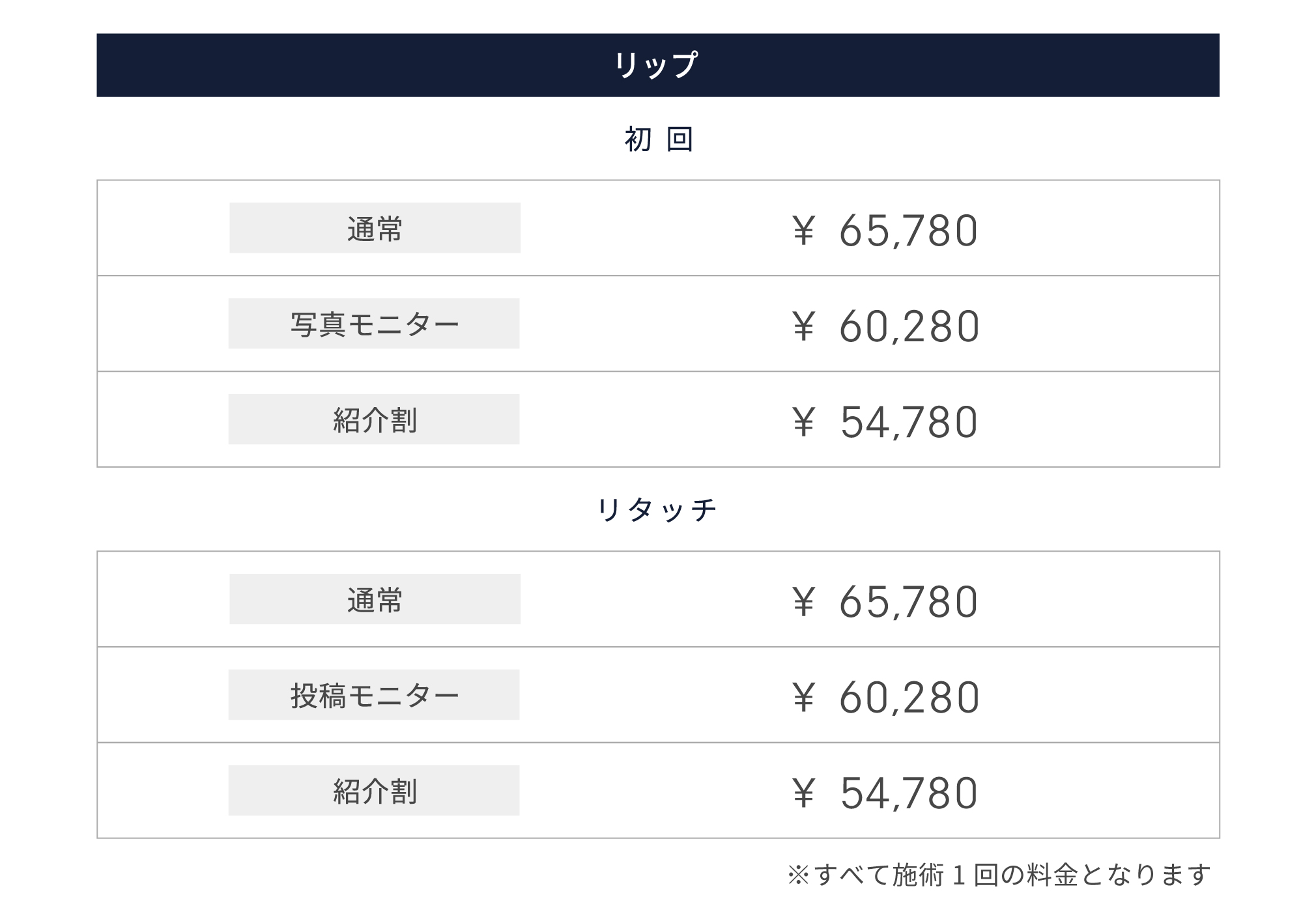Screen dimensions: 1316x921
Task: Click the 通常 label under リタッチ
Action: coord(375,600)
